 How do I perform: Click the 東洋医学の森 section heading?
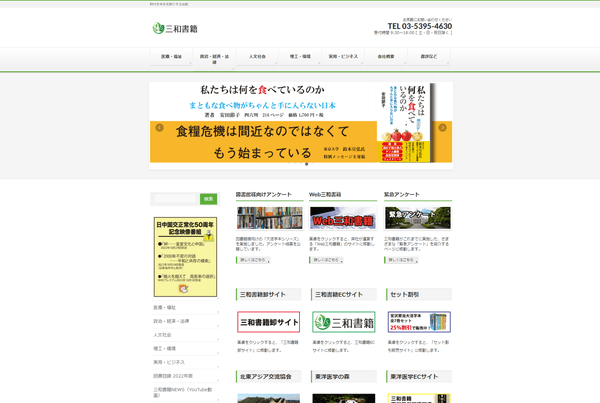[x=332, y=377]
